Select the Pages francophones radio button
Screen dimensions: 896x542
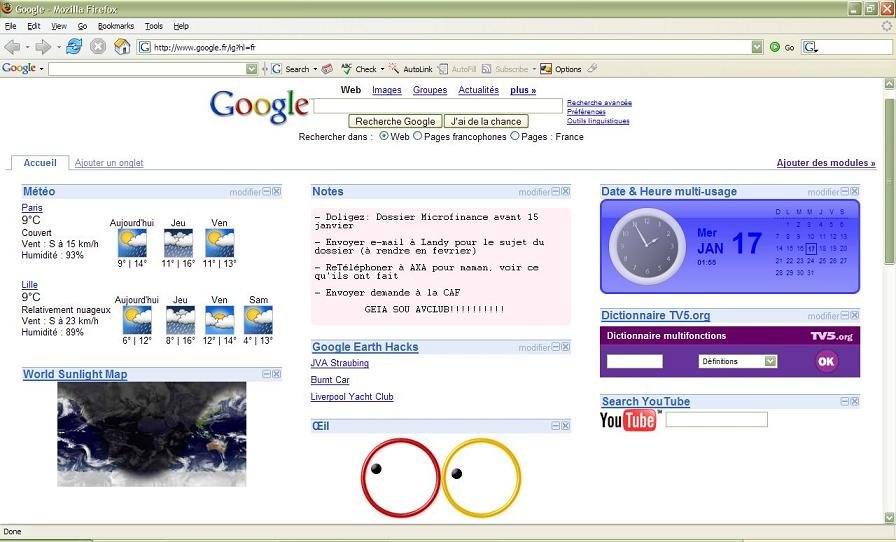(418, 136)
